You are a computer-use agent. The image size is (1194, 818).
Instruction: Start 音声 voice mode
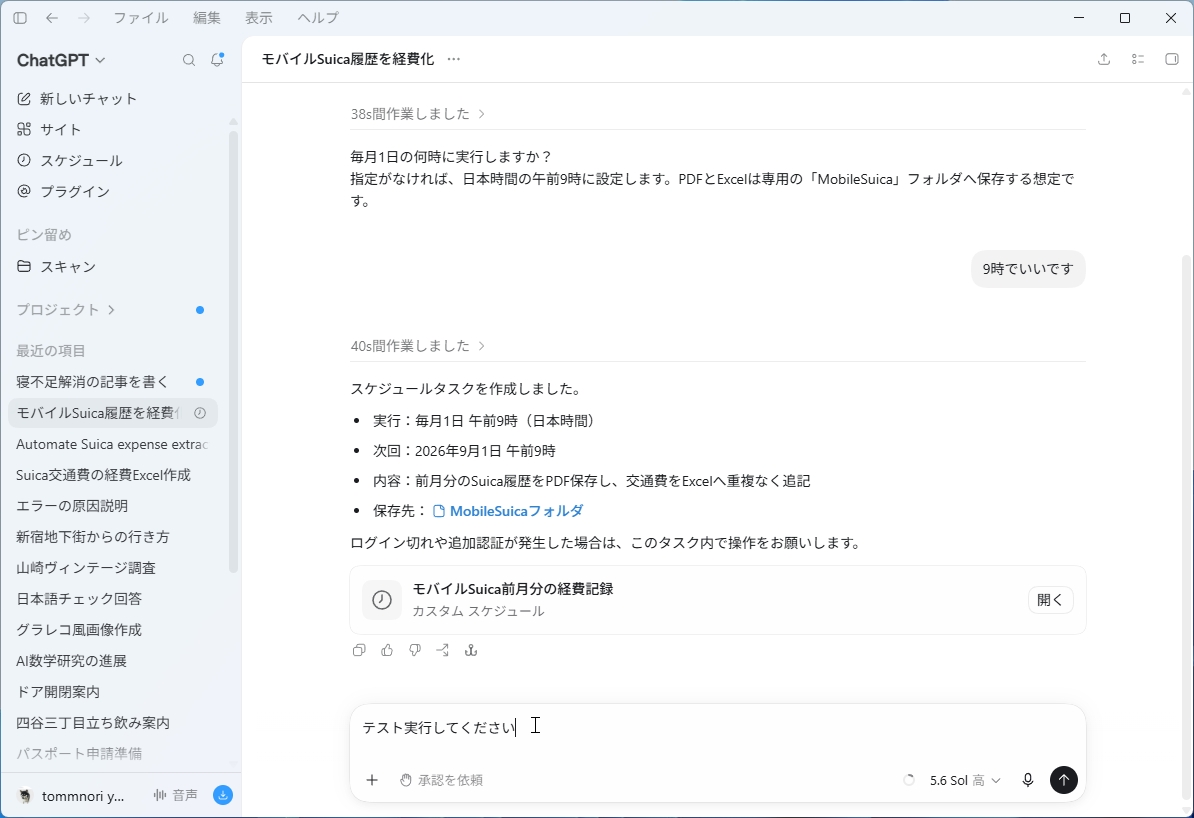(176, 795)
